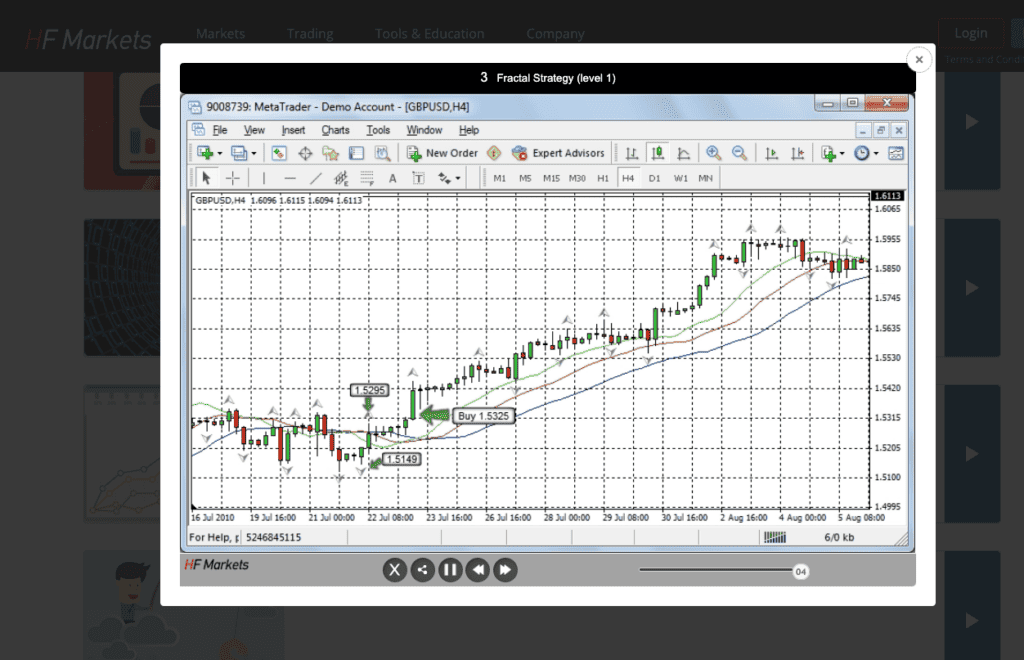Viewport: 1024px width, 660px height.
Task: Expand the Indicators dropdown arrow
Action: pyautogui.click(x=842, y=154)
